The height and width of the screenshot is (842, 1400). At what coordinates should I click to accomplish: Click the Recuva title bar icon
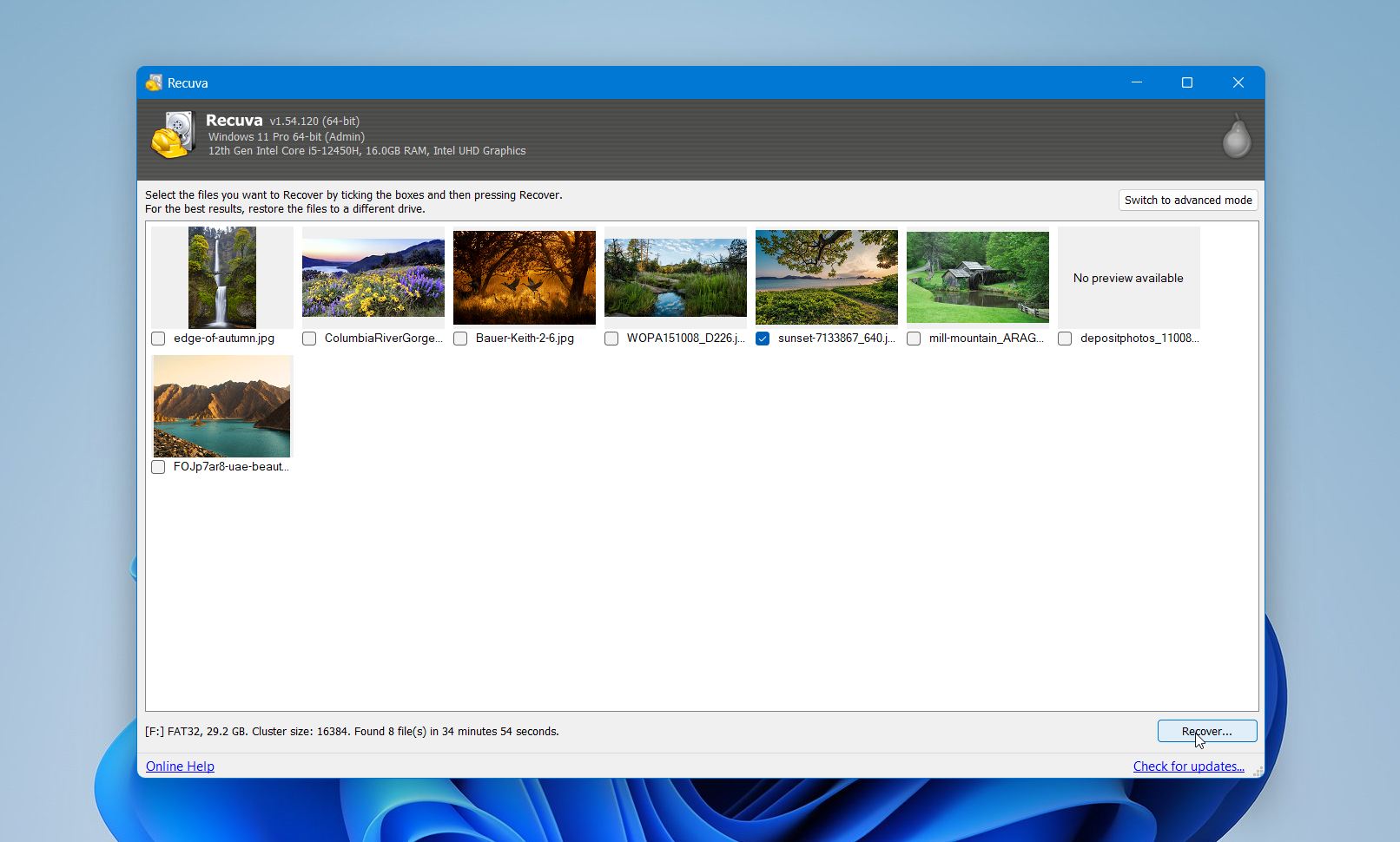(x=154, y=83)
